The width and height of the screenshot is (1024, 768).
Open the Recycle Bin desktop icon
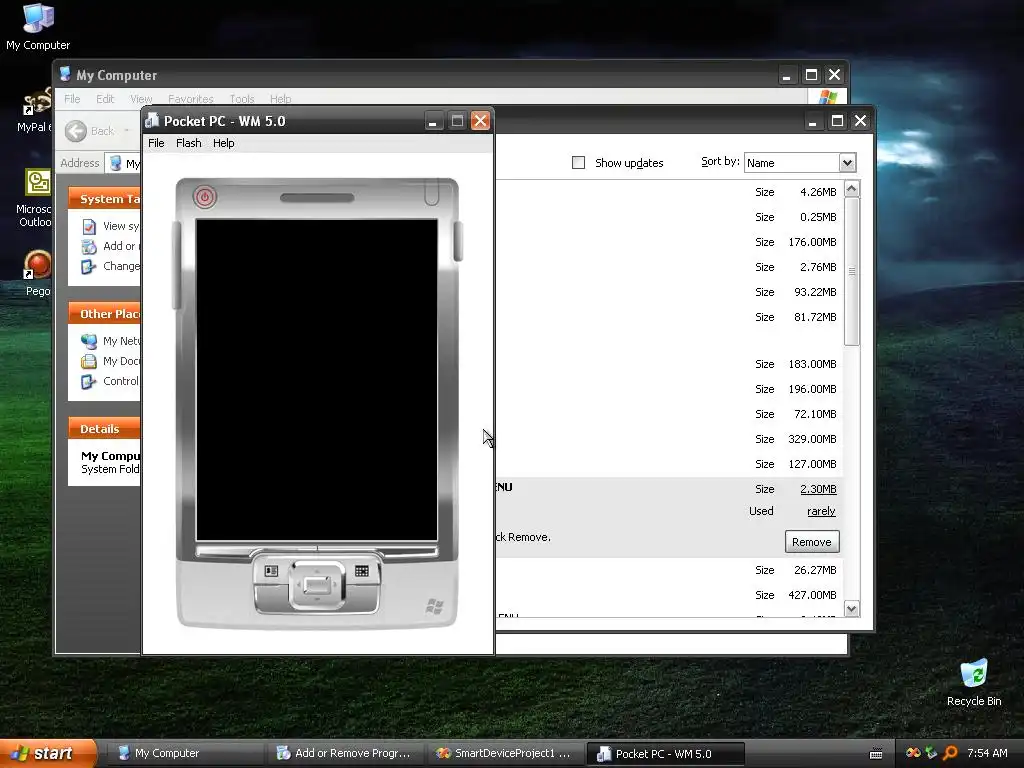tap(974, 683)
